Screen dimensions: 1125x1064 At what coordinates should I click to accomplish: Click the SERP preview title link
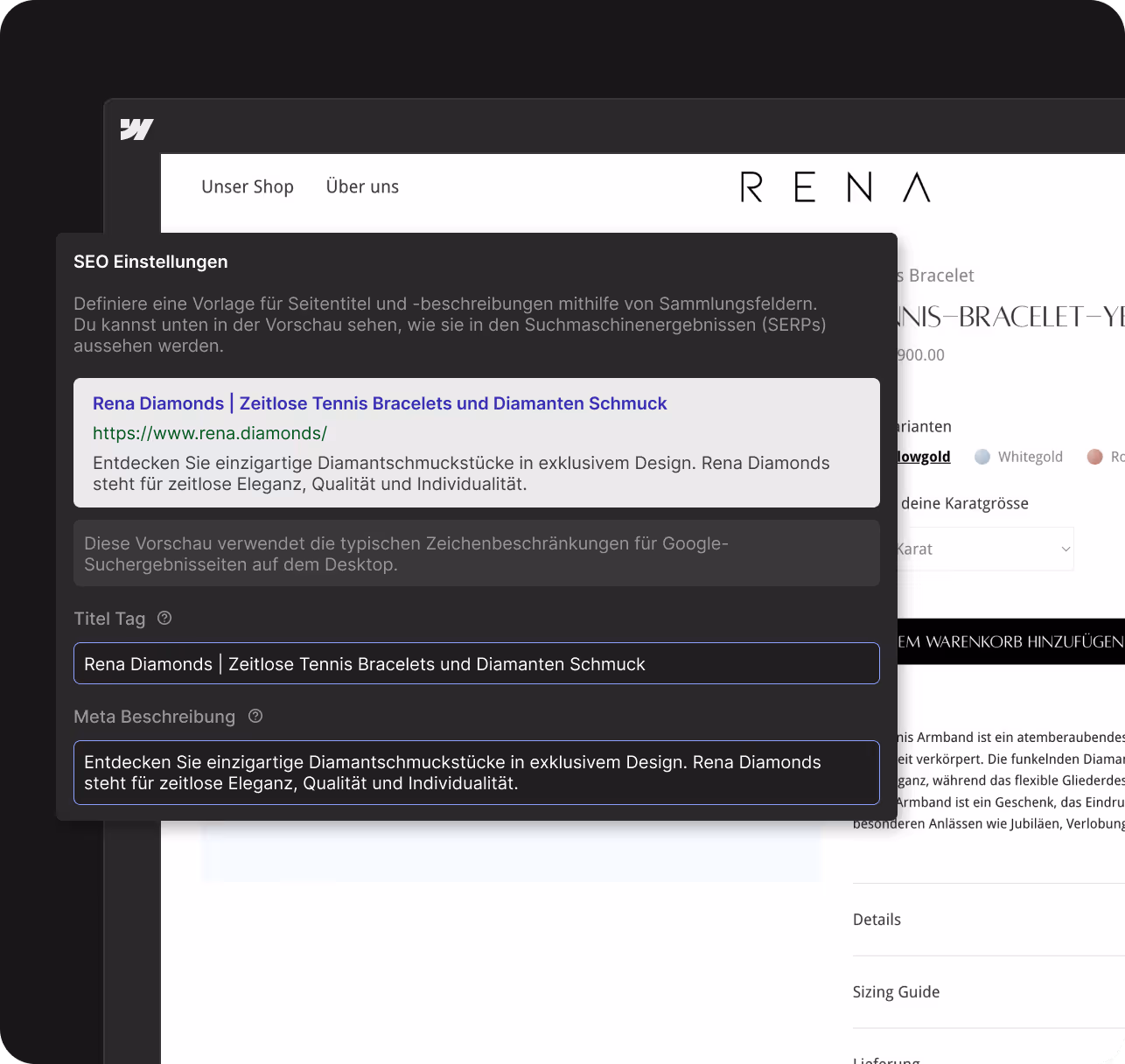click(380, 403)
